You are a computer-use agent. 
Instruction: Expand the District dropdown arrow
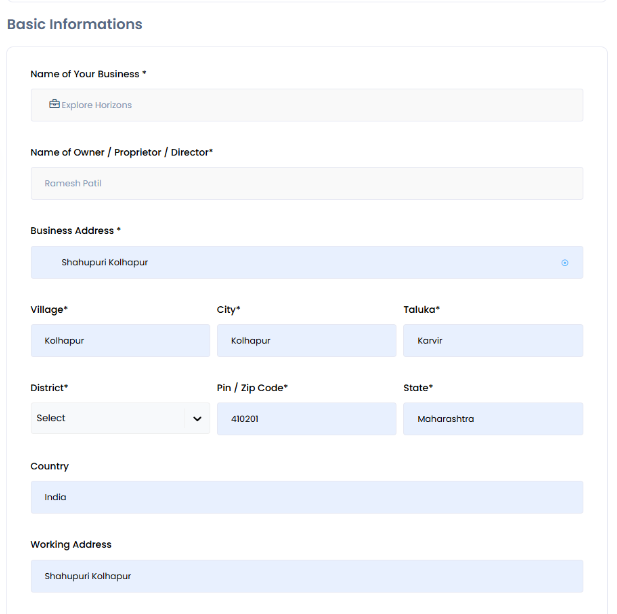(x=197, y=419)
